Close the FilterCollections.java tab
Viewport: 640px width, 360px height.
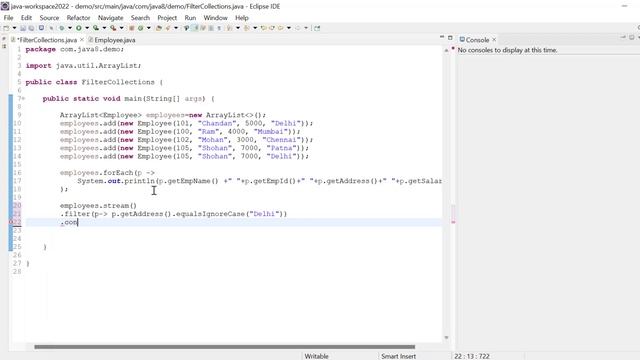click(x=82, y=40)
